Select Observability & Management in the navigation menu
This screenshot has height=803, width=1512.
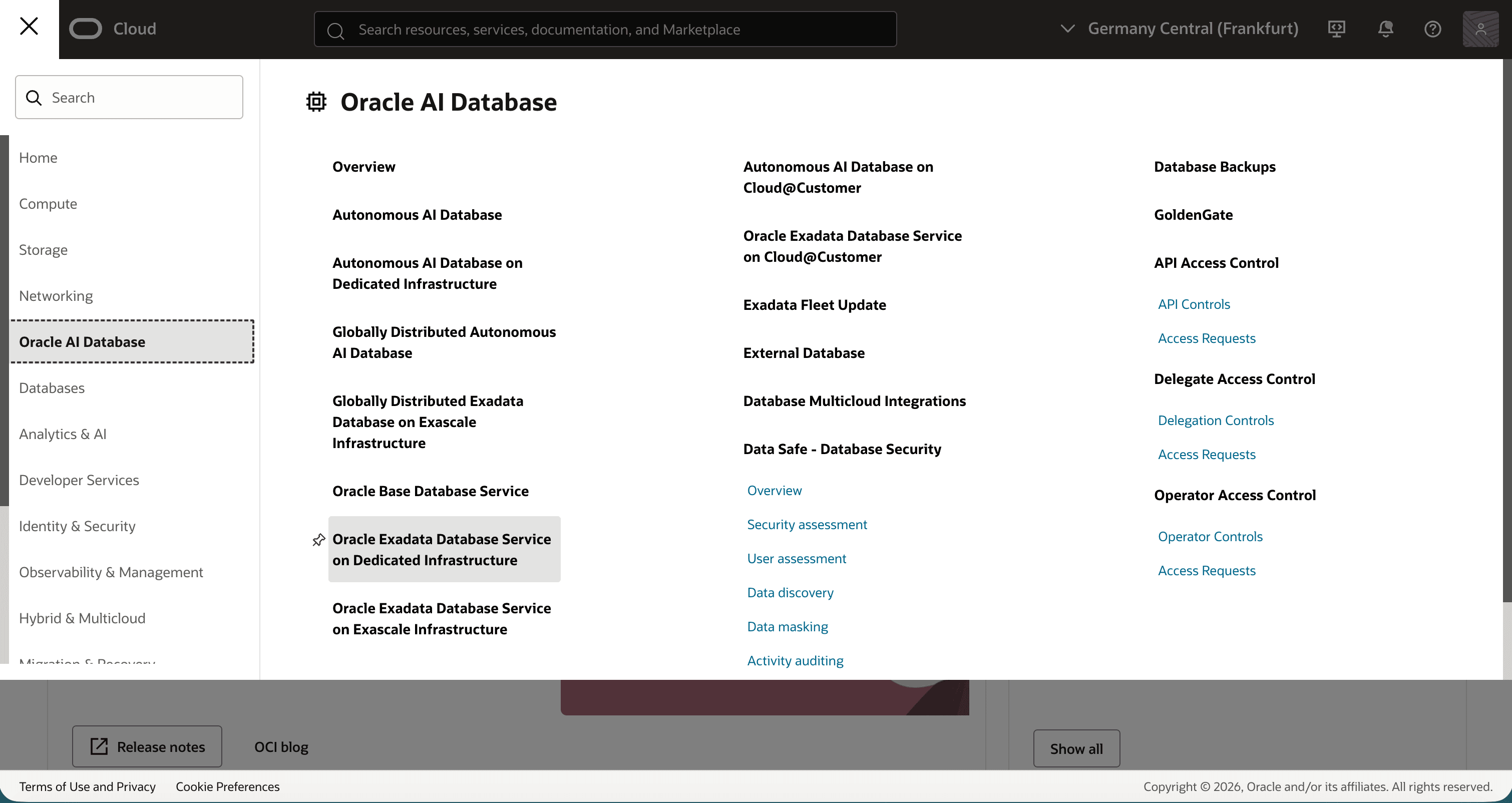(111, 572)
